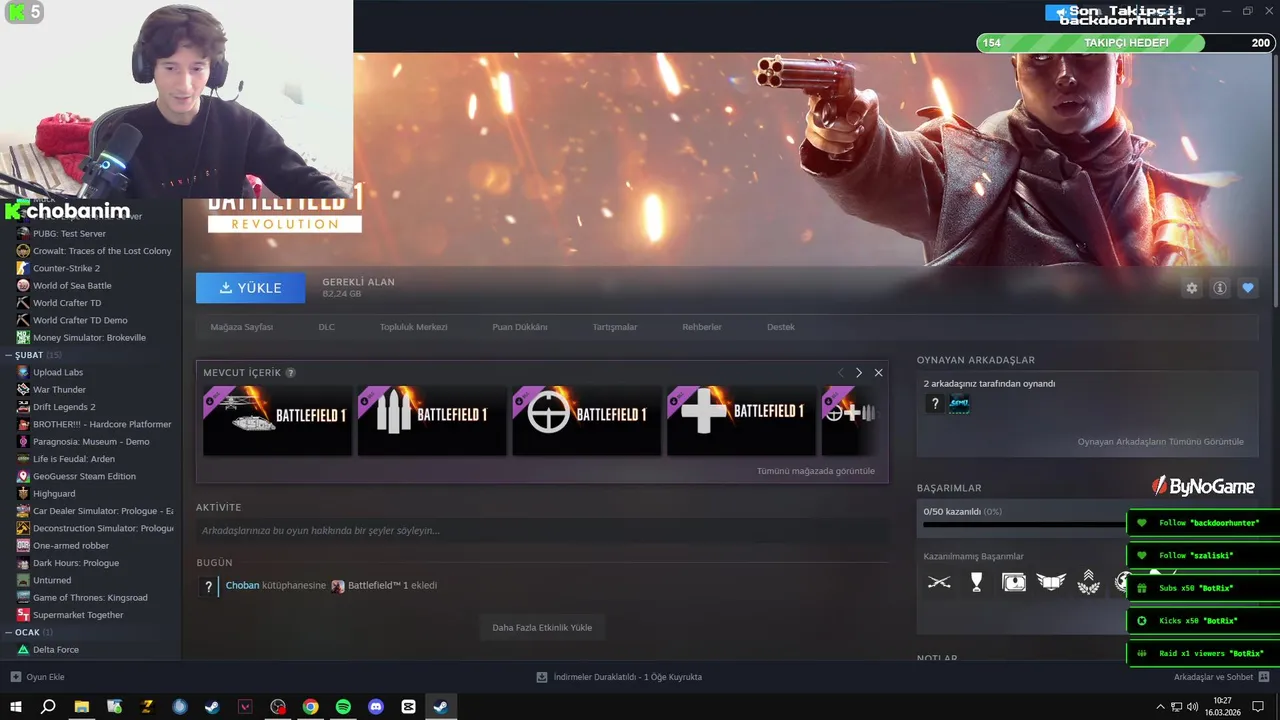This screenshot has width=1280, height=720.
Task: Select Drift Legends 2 in library
Action: click(64, 407)
